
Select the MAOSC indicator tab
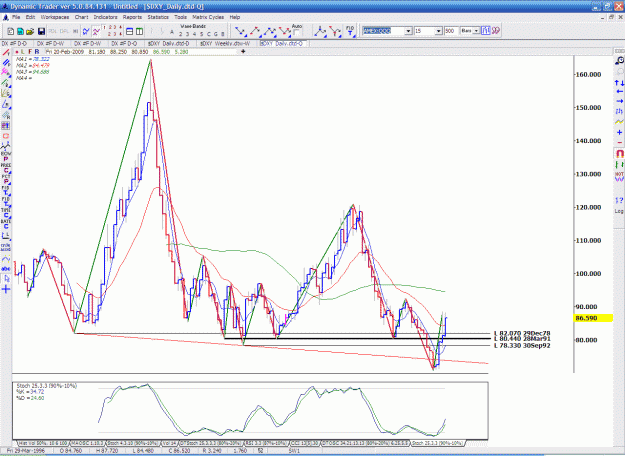click(x=88, y=443)
